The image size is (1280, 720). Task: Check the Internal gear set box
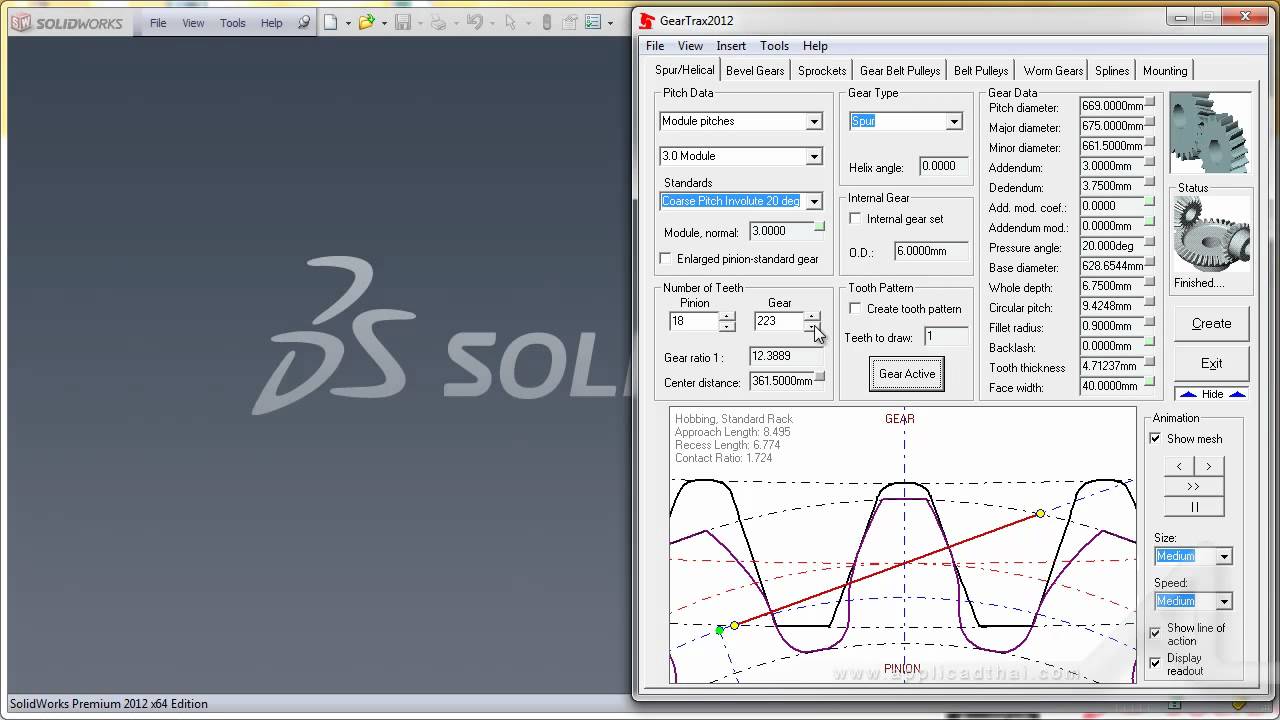tap(855, 219)
